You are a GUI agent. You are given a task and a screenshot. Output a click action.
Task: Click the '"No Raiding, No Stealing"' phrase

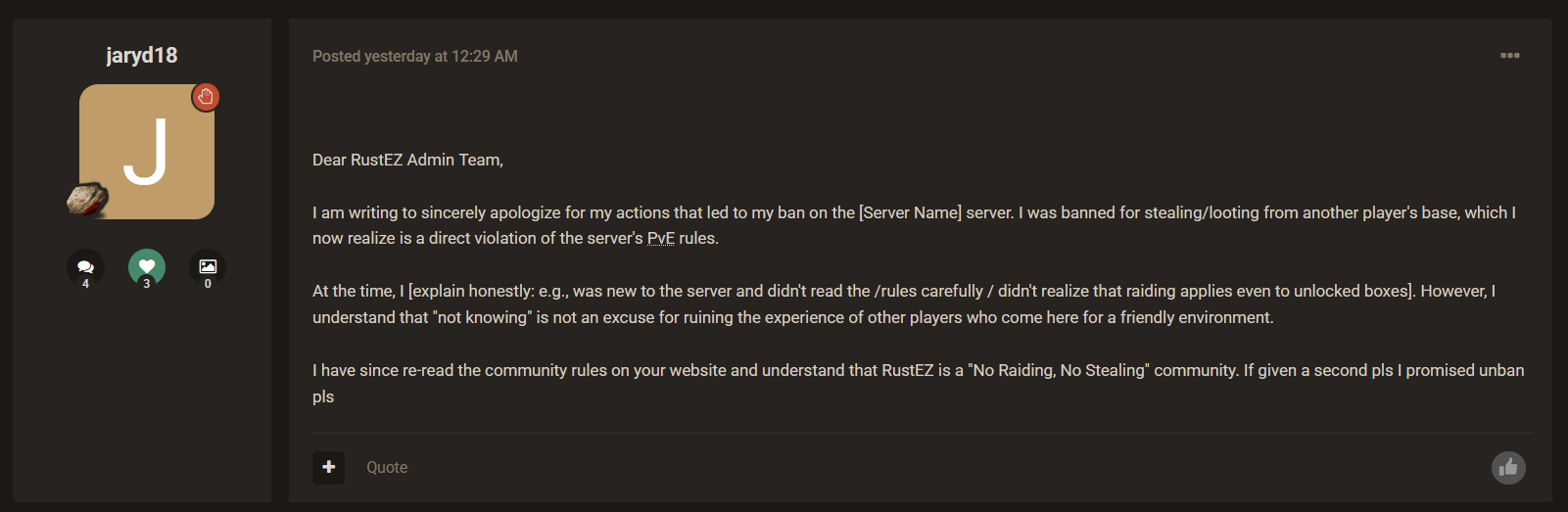(1058, 371)
